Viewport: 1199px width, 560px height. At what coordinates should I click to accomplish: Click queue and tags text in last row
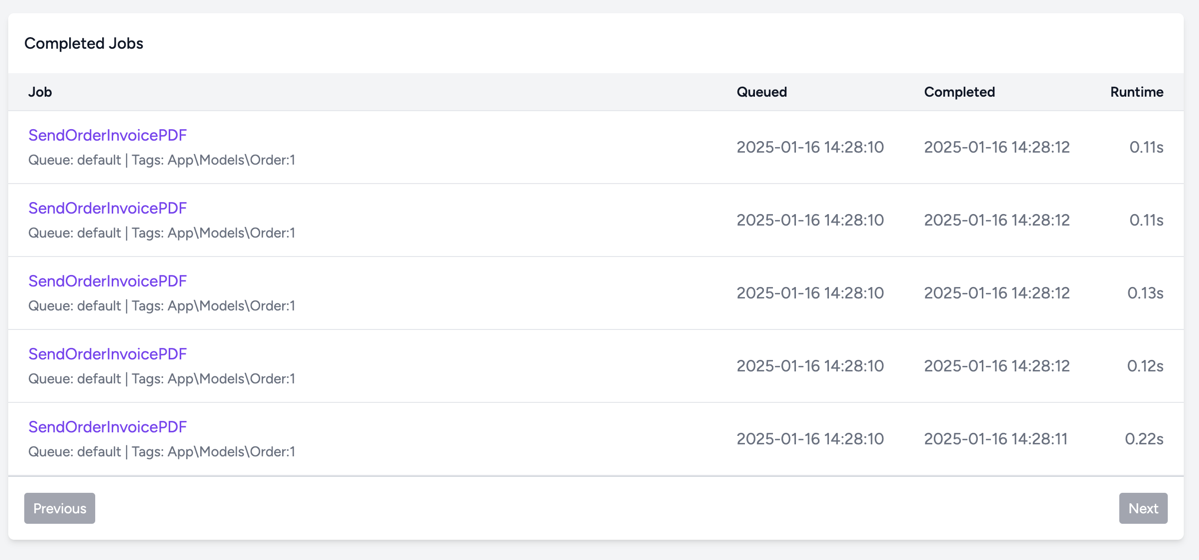click(x=161, y=451)
